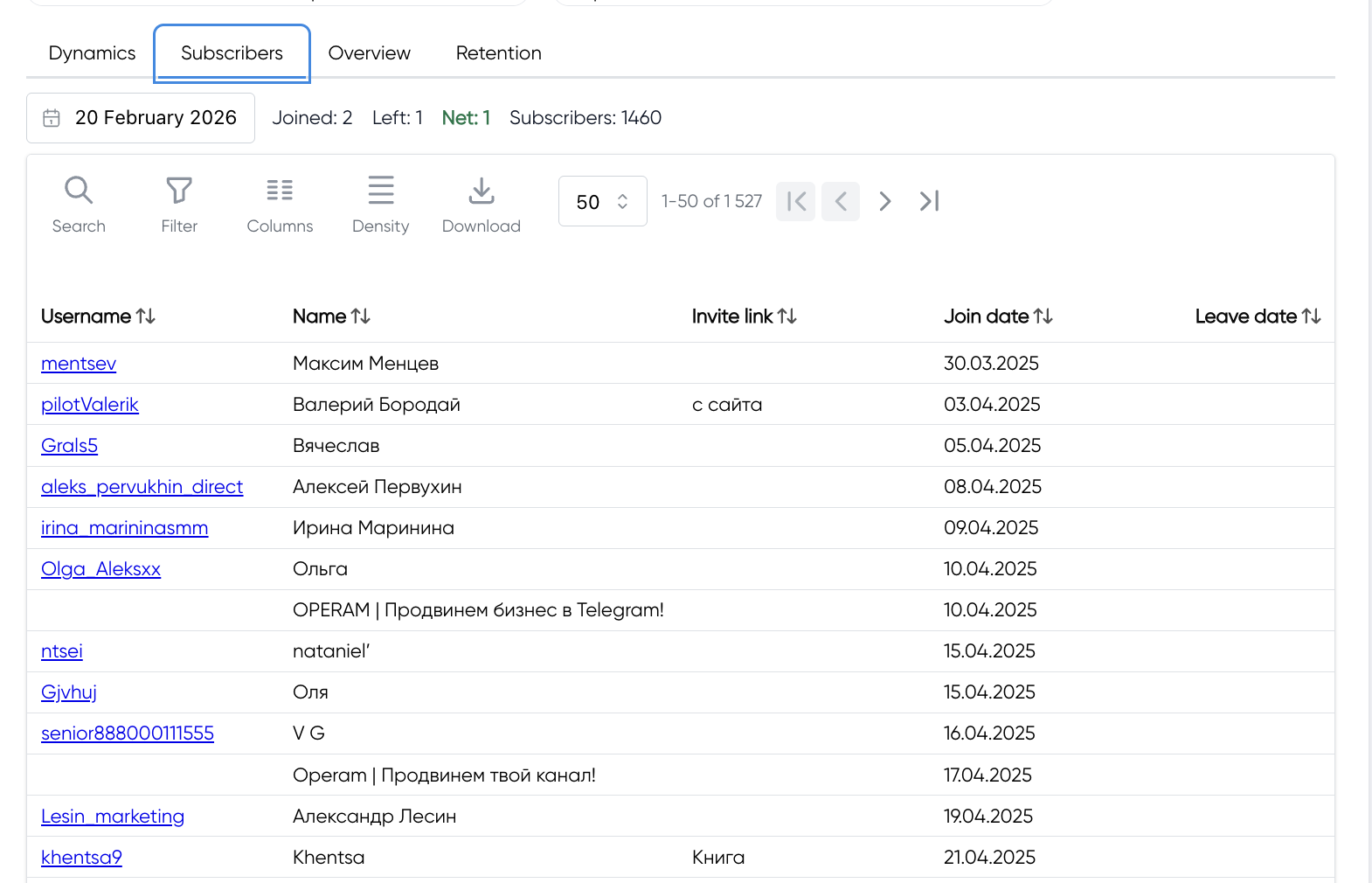Screen dimensions: 1372x883
Task: Click the 'Joined: 2' statistic
Action: point(312,118)
